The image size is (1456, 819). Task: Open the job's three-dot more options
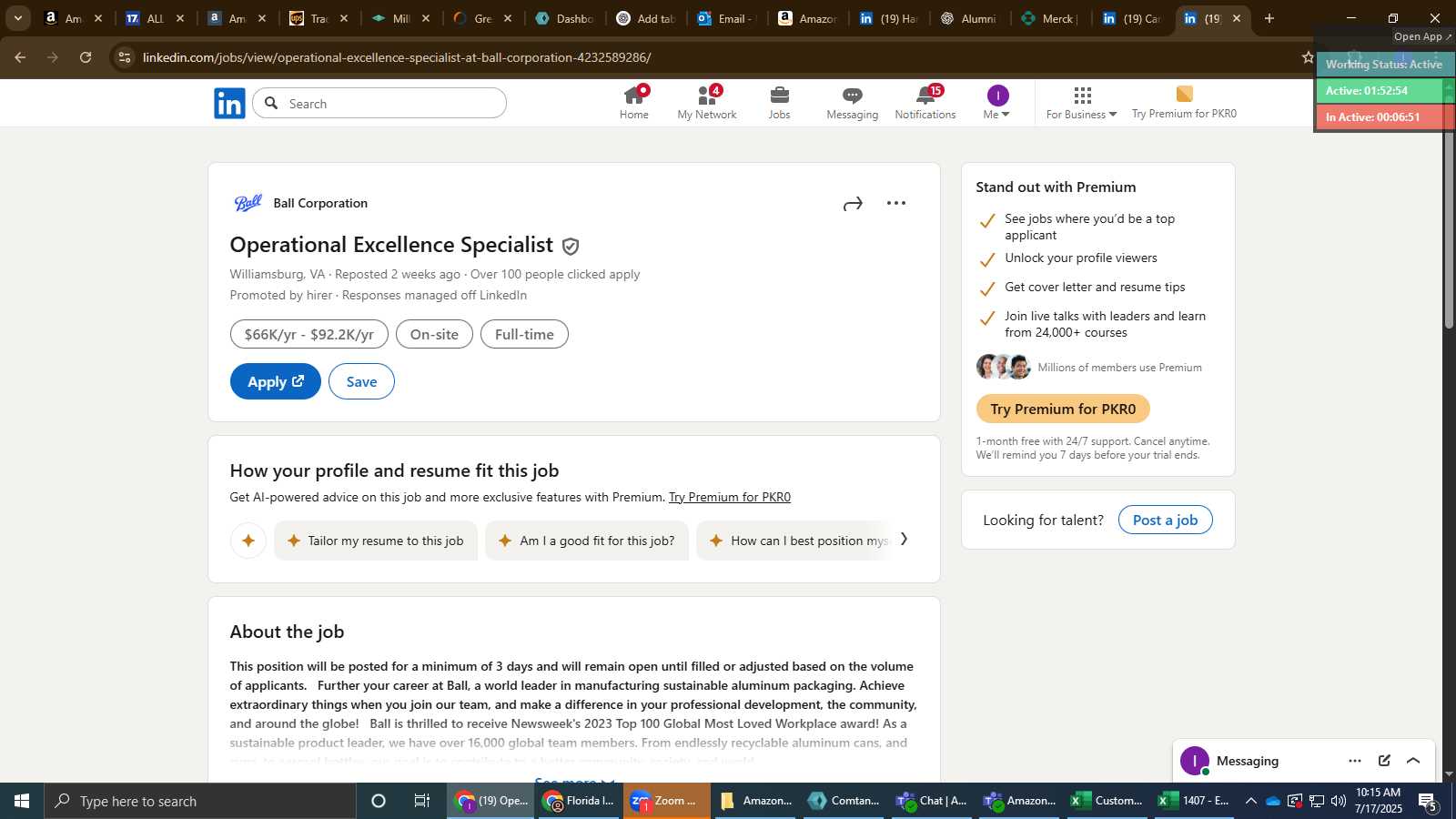pyautogui.click(x=896, y=203)
